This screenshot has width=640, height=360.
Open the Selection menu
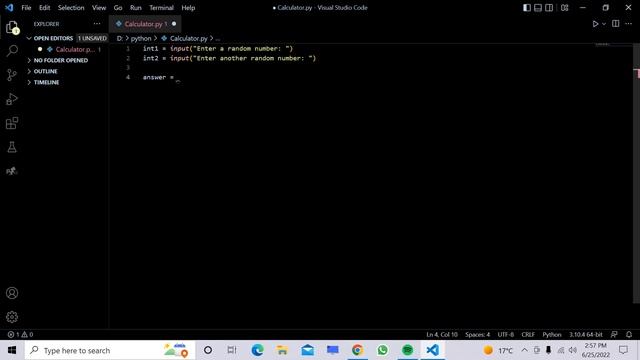tap(71, 8)
